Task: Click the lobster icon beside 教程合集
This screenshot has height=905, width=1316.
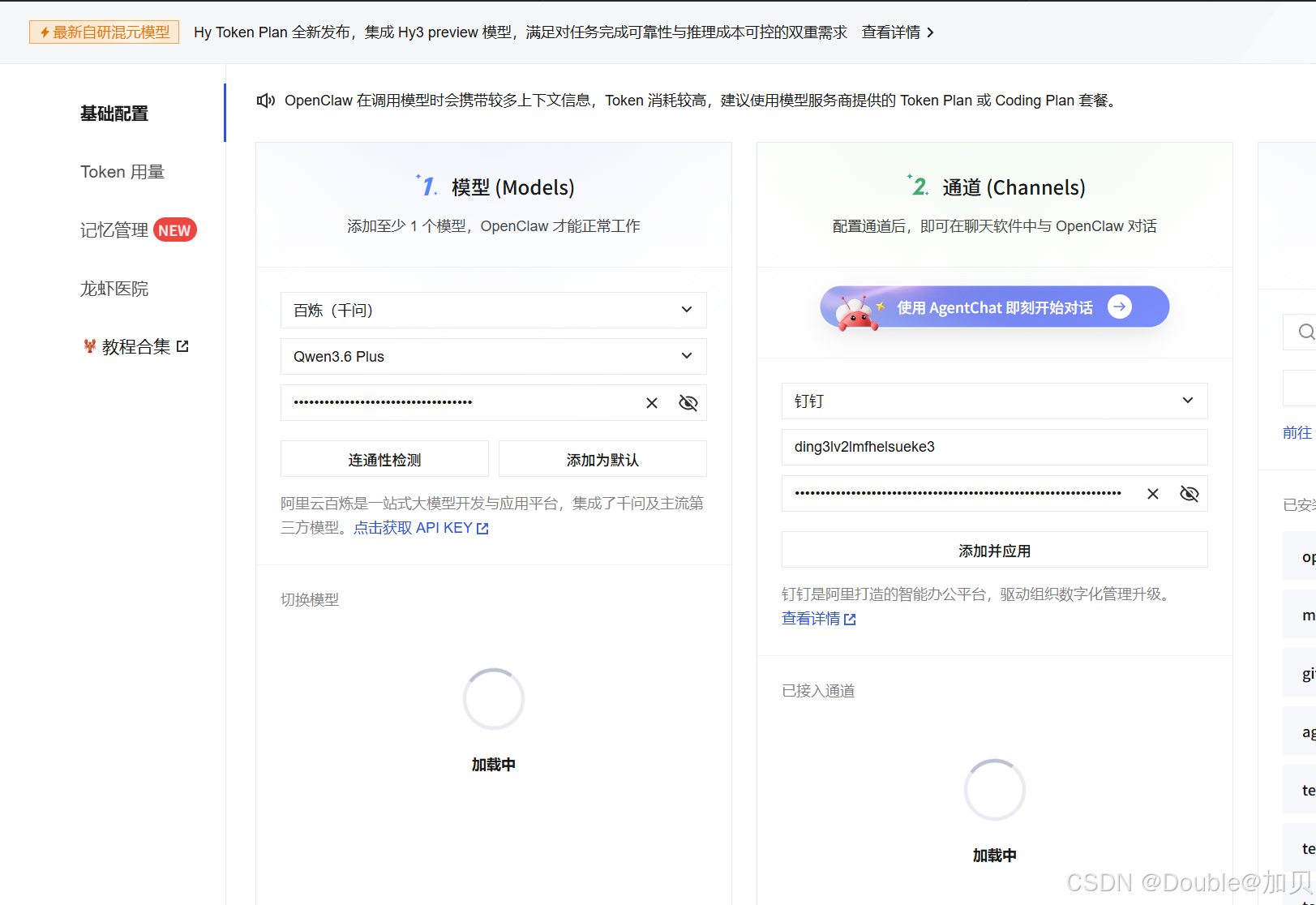Action: [90, 346]
